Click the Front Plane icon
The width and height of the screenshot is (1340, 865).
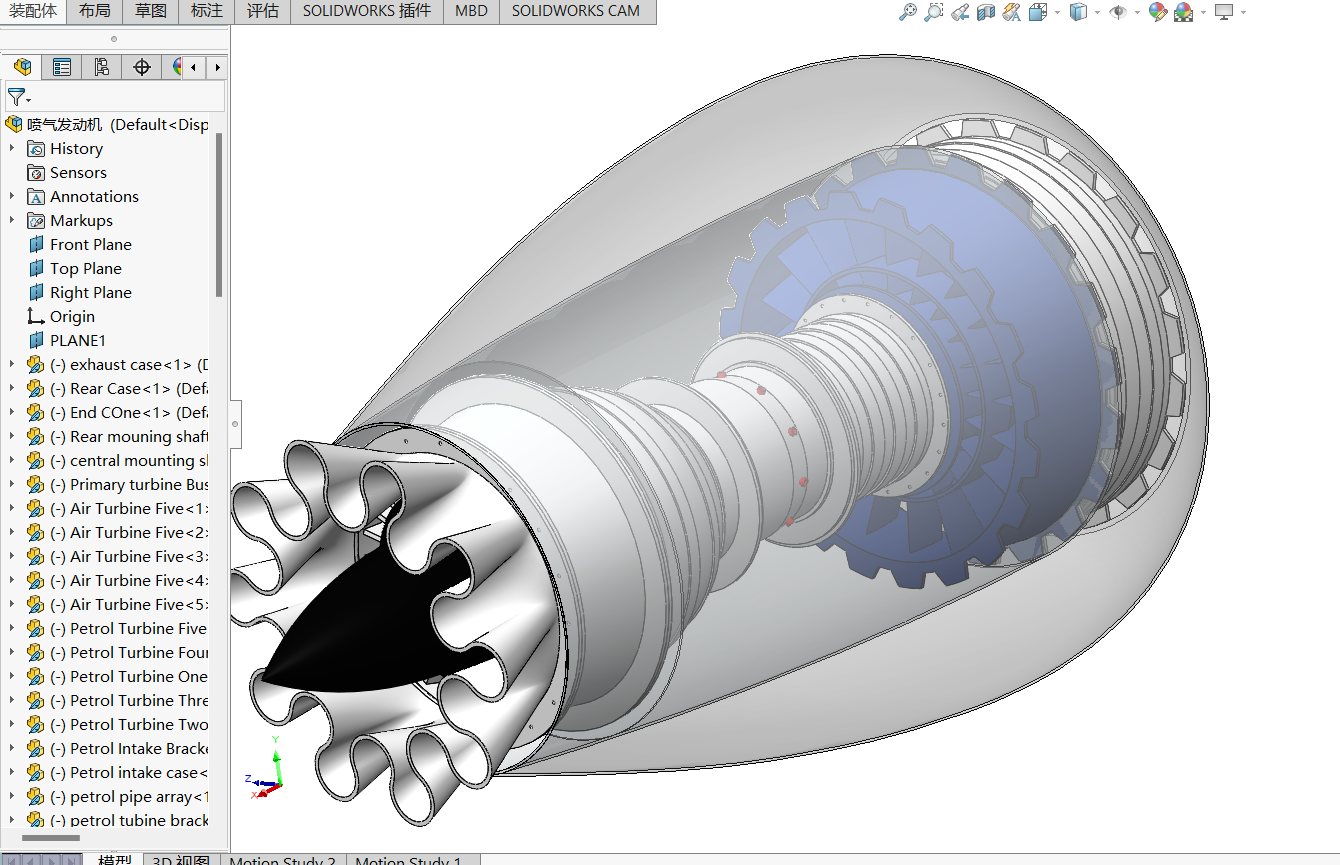pos(37,245)
